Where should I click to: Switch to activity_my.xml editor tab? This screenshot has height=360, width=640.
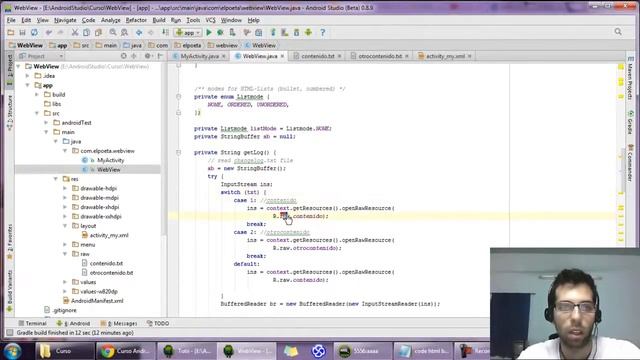pos(445,56)
